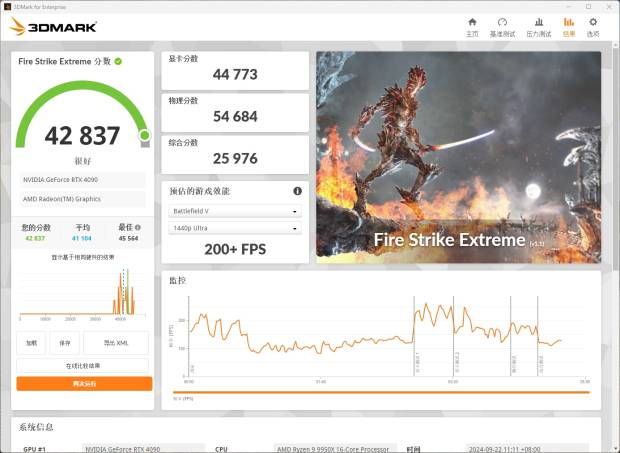Image resolution: width=620 pixels, height=453 pixels.
Task: Click the 物理分数 value 54 684
Action: [235, 116]
